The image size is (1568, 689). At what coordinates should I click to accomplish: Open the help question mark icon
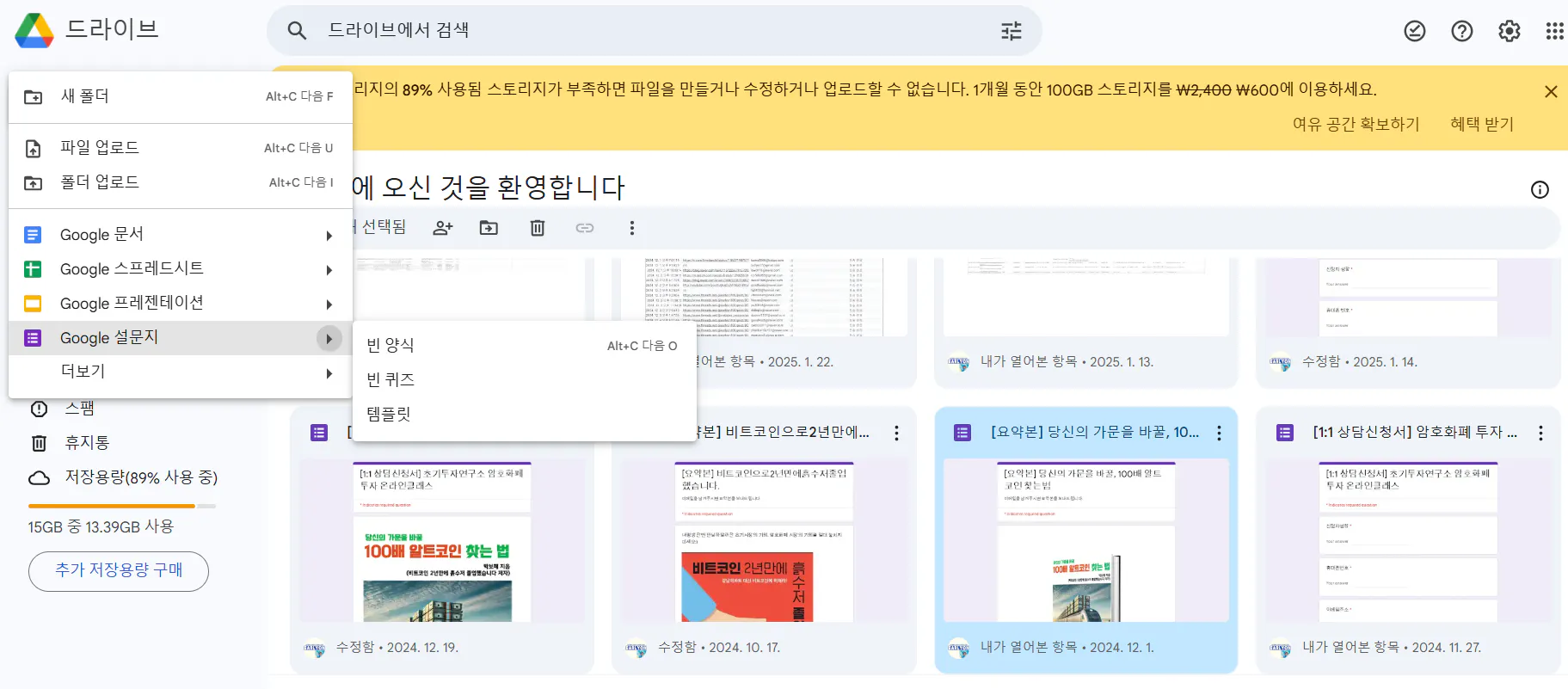point(1462,31)
